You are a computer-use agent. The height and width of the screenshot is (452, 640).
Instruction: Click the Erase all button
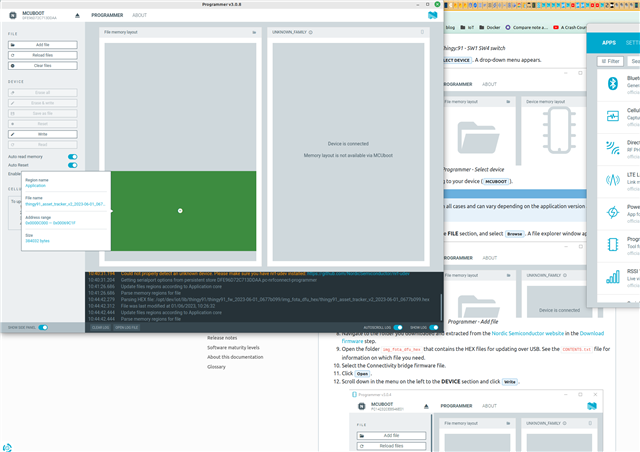pyautogui.click(x=42, y=93)
